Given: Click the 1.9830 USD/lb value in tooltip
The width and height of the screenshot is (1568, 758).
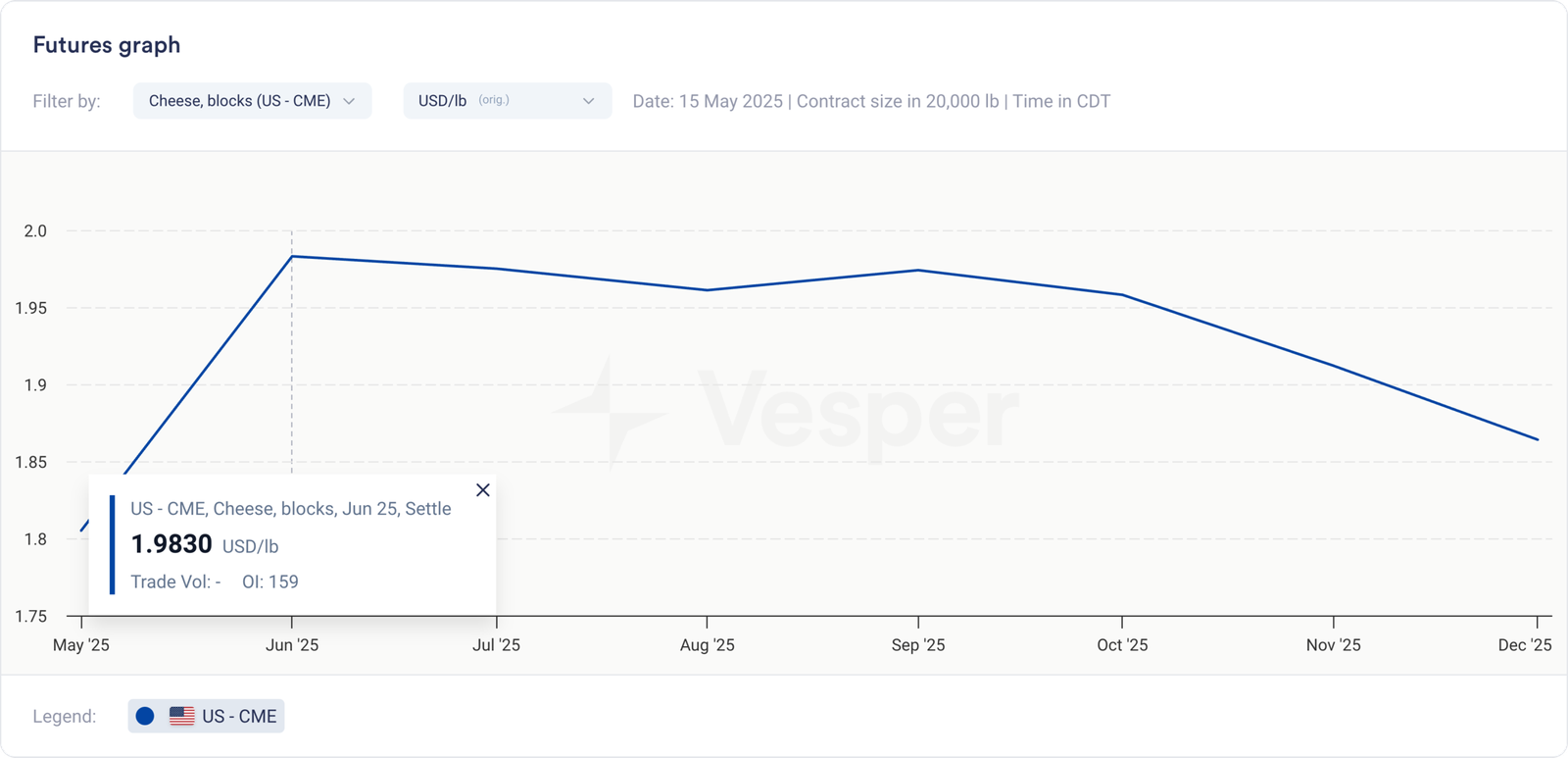Looking at the screenshot, I should [171, 545].
